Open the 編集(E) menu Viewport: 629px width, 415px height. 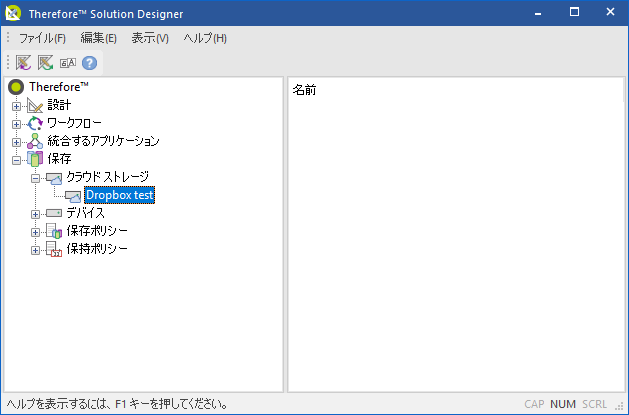point(99,38)
